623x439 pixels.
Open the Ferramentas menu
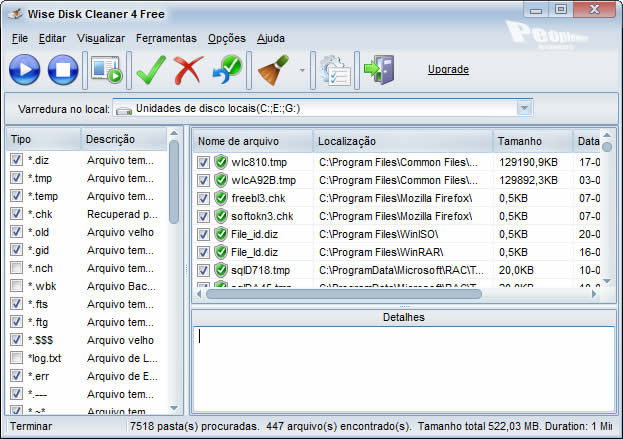pyautogui.click(x=166, y=38)
